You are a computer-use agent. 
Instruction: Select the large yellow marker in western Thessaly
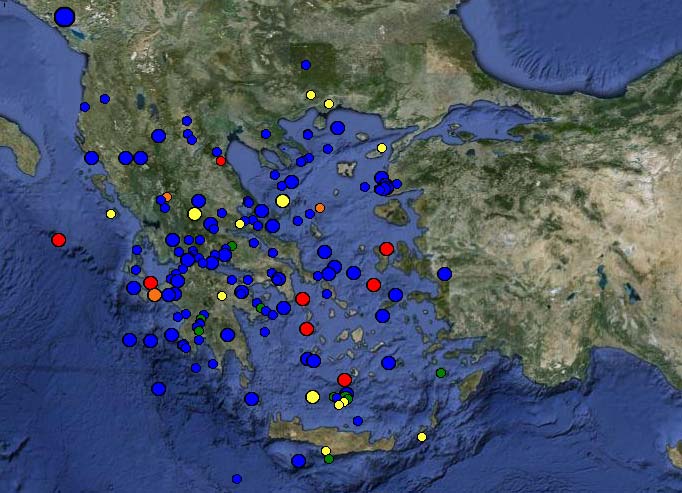(195, 214)
